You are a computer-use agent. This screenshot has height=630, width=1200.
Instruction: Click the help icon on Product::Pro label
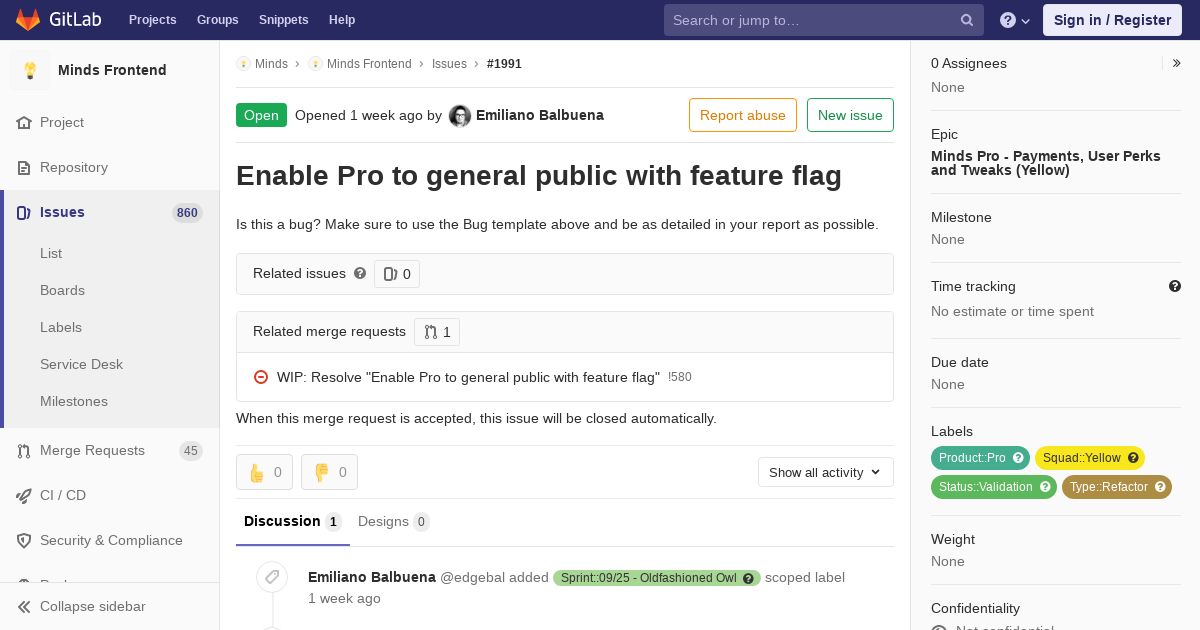click(1019, 458)
